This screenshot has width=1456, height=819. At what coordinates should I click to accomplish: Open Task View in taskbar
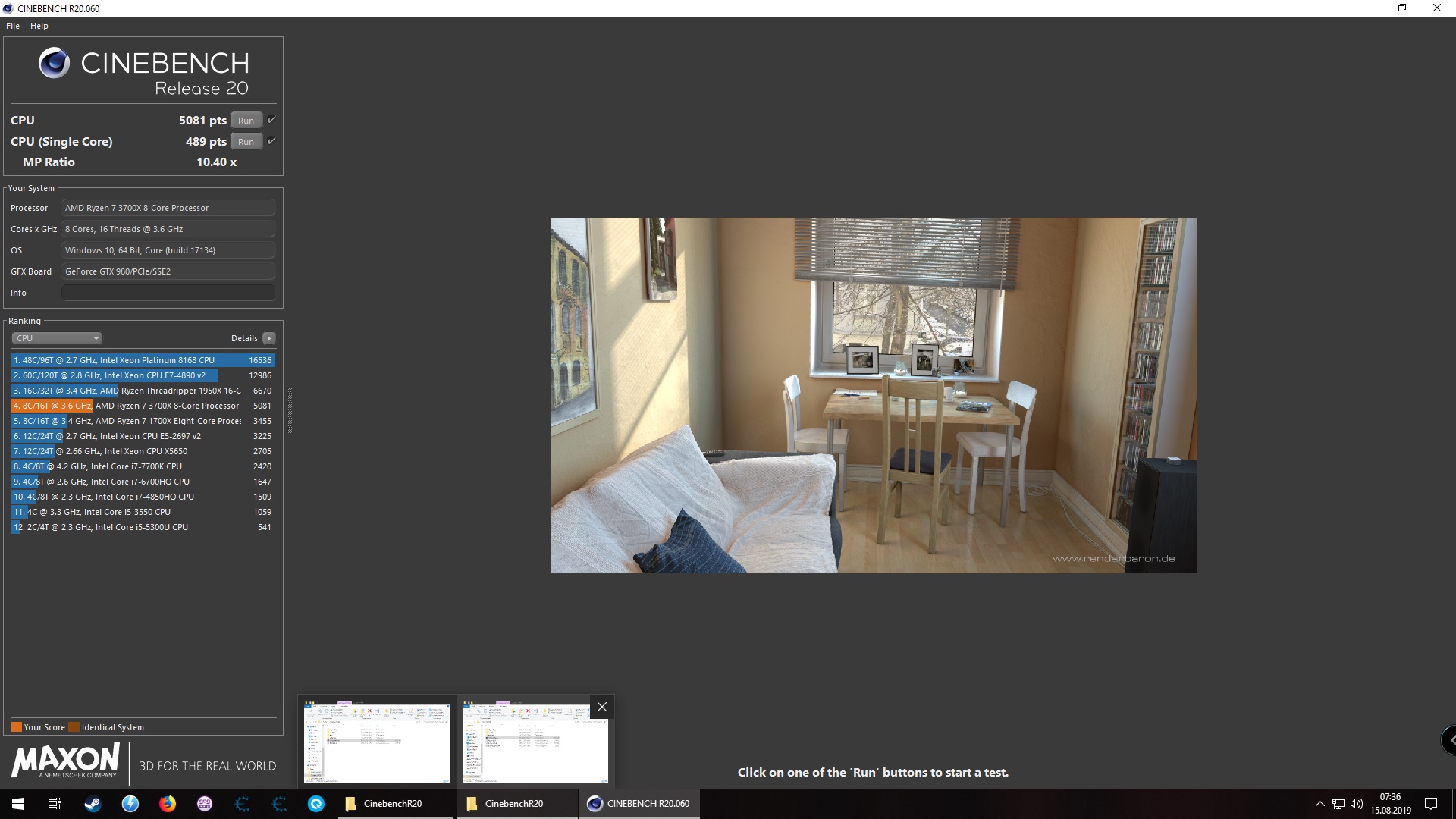pos(55,804)
